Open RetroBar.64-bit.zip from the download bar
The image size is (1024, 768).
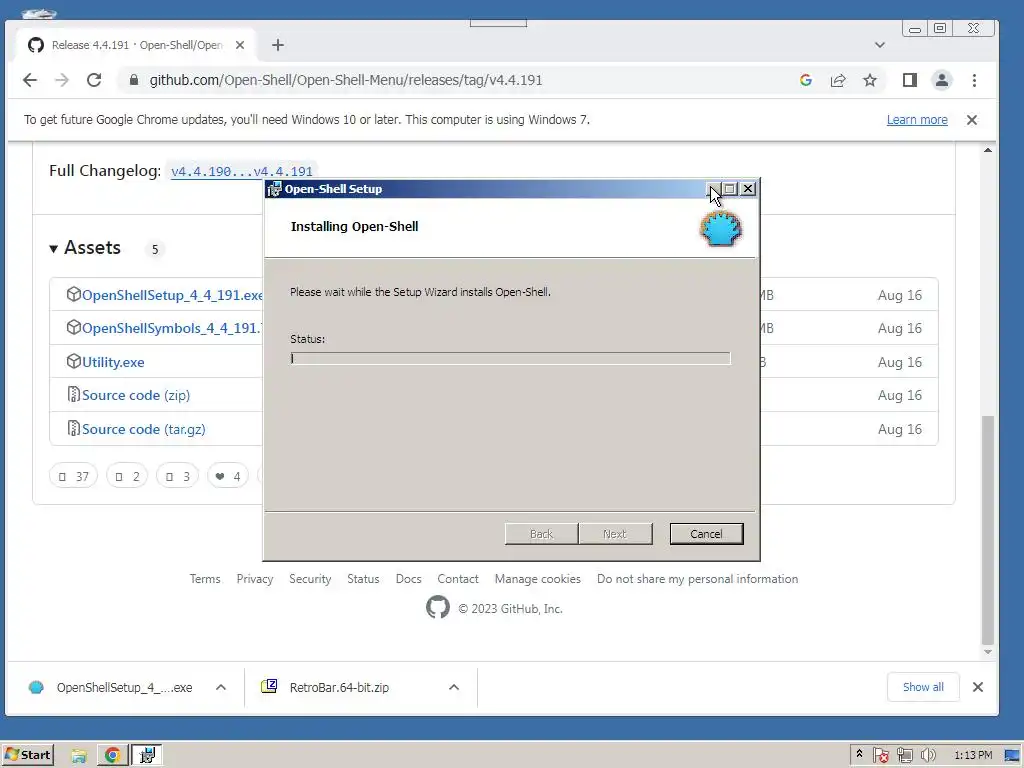327,688
